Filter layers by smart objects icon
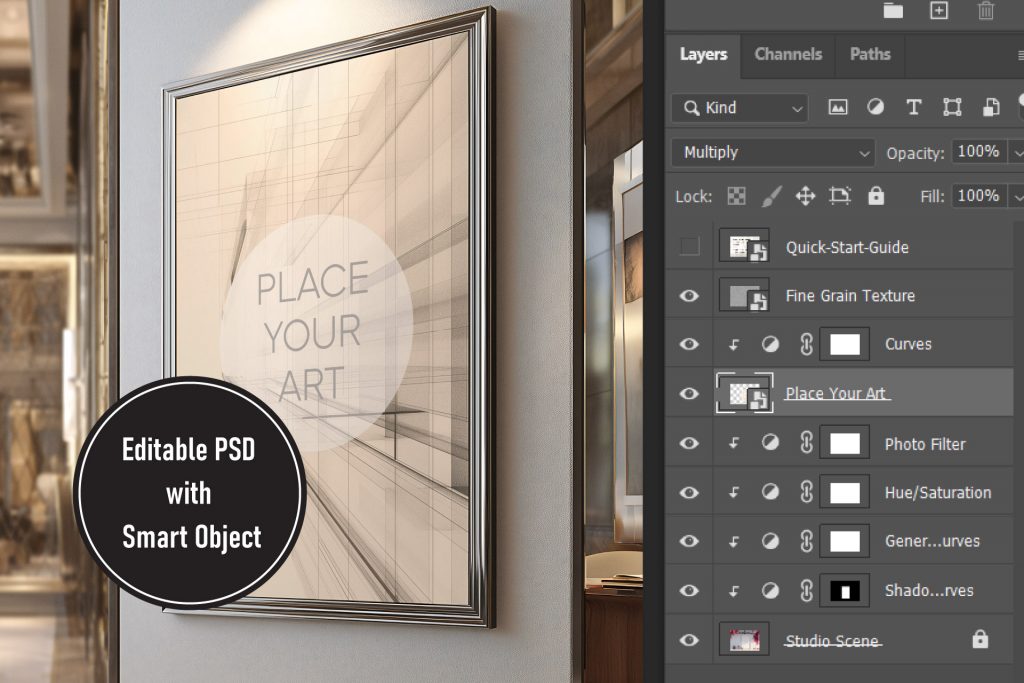1024x683 pixels. 991,107
